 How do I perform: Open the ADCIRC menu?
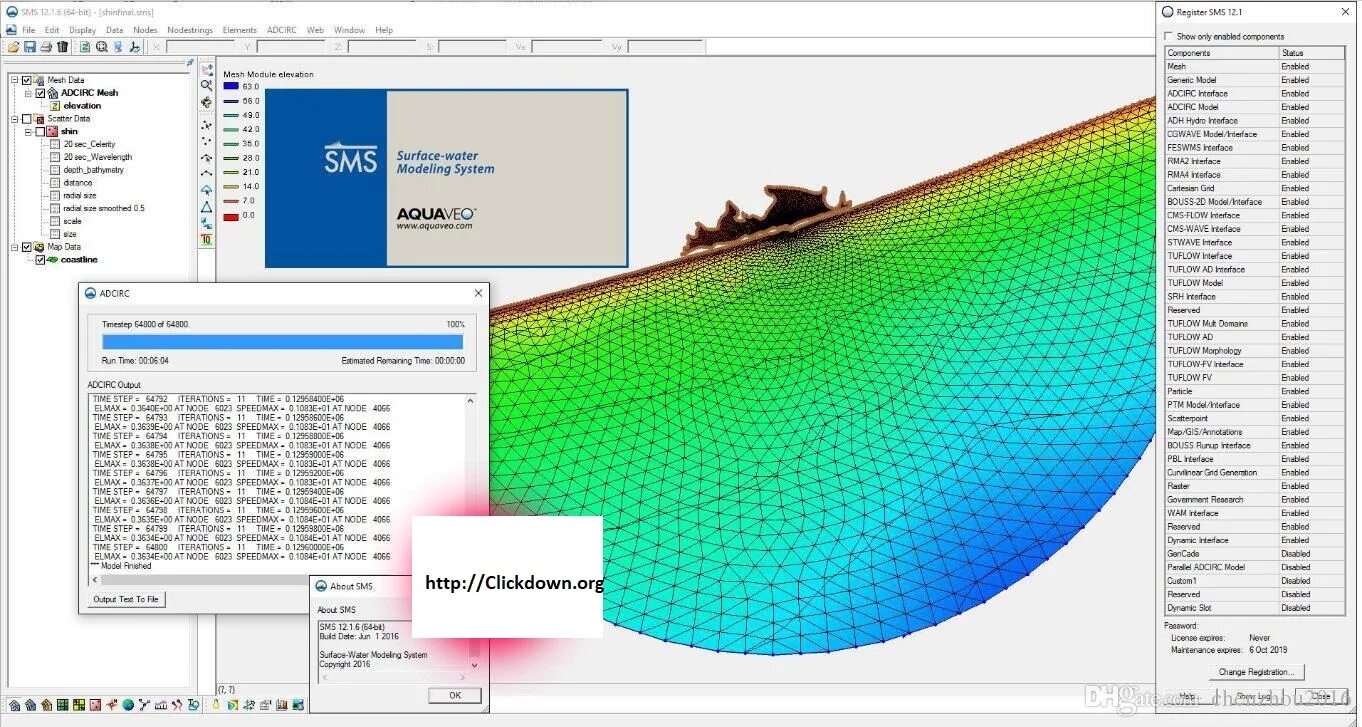click(282, 30)
